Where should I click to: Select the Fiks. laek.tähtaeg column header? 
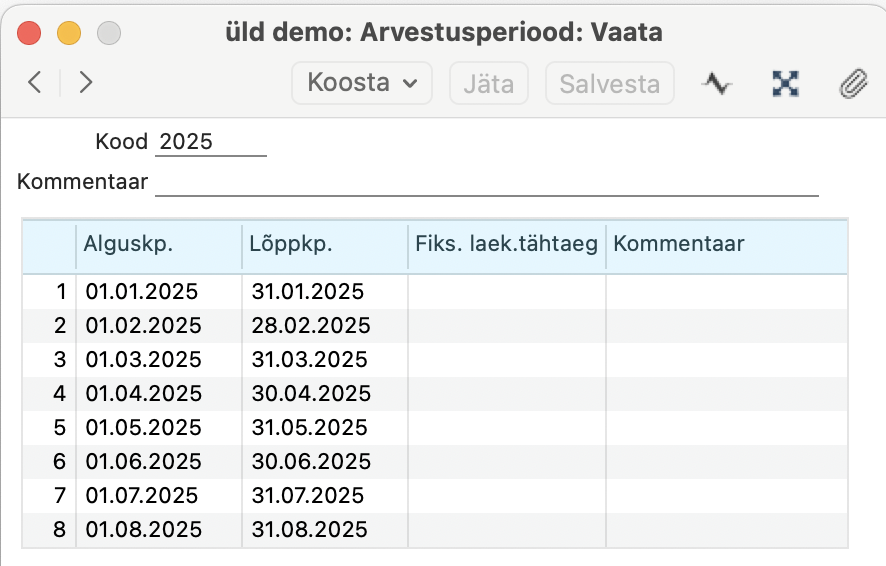point(507,244)
